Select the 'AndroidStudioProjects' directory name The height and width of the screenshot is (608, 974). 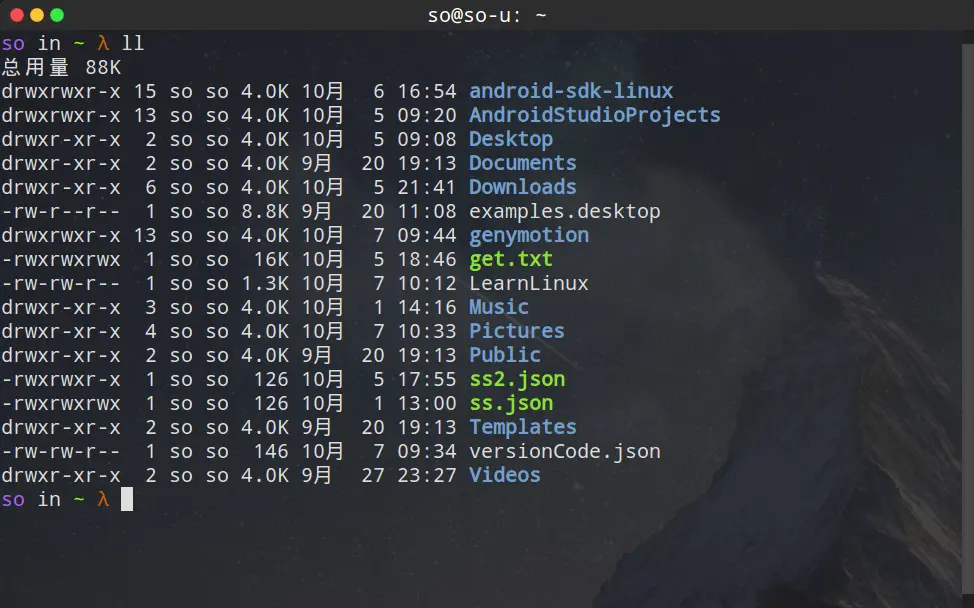click(x=594, y=116)
